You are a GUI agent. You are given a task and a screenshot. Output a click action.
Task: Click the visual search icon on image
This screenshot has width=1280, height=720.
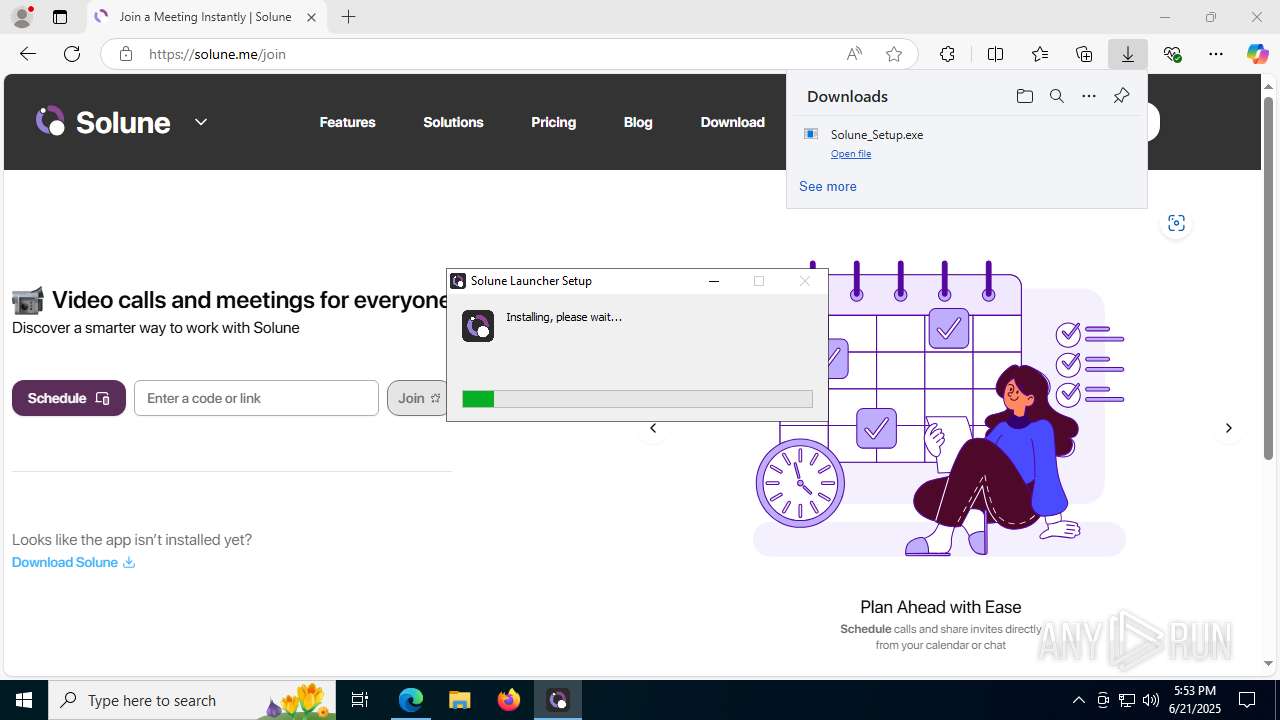pyautogui.click(x=1176, y=223)
